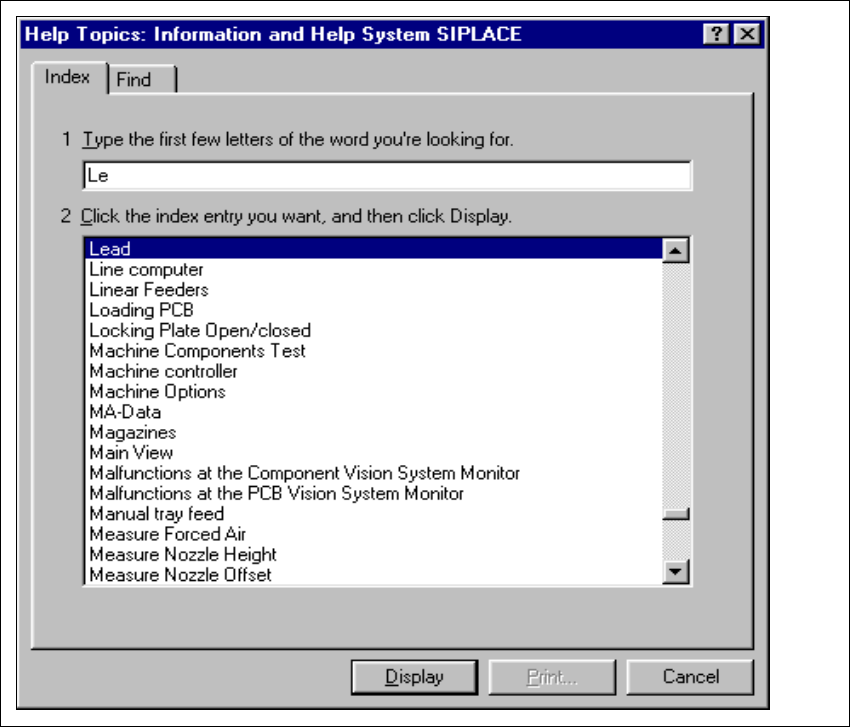The image size is (850, 727).
Task: Close the Help Topics dialog with X
Action: click(747, 34)
